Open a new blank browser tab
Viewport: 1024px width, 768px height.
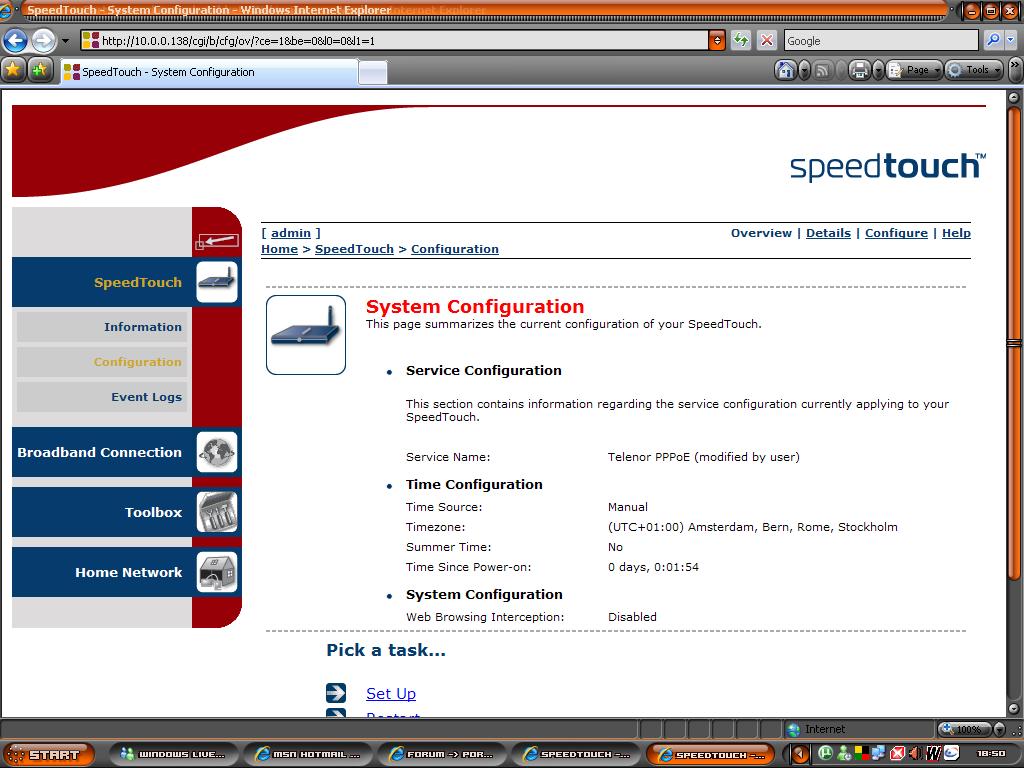click(x=373, y=72)
